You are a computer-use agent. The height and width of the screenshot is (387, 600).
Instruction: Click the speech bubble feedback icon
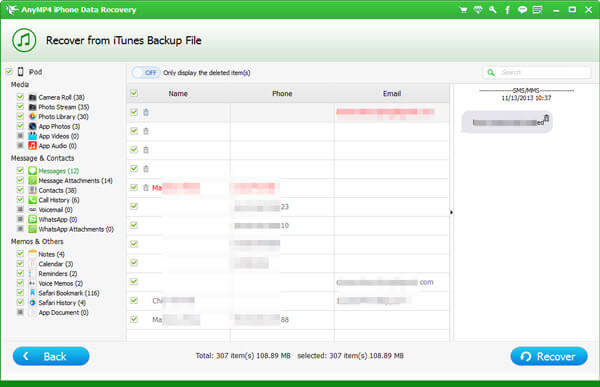522,10
